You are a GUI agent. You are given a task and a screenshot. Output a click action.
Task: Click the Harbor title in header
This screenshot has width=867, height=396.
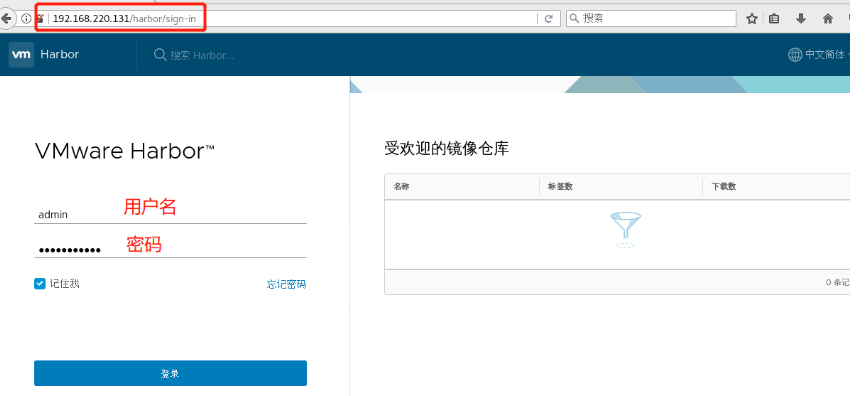pos(60,54)
